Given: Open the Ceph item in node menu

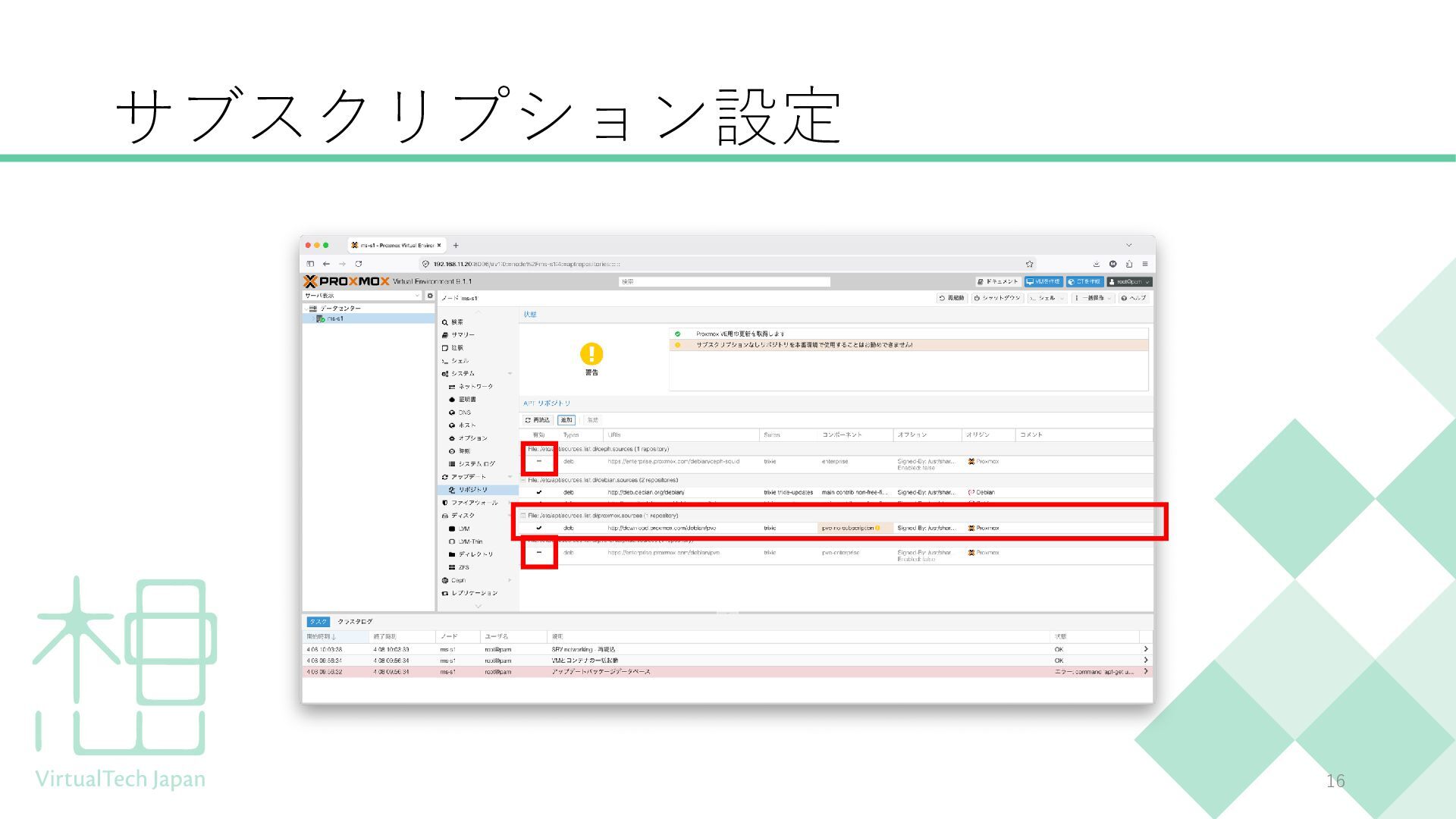Looking at the screenshot, I should (x=458, y=580).
